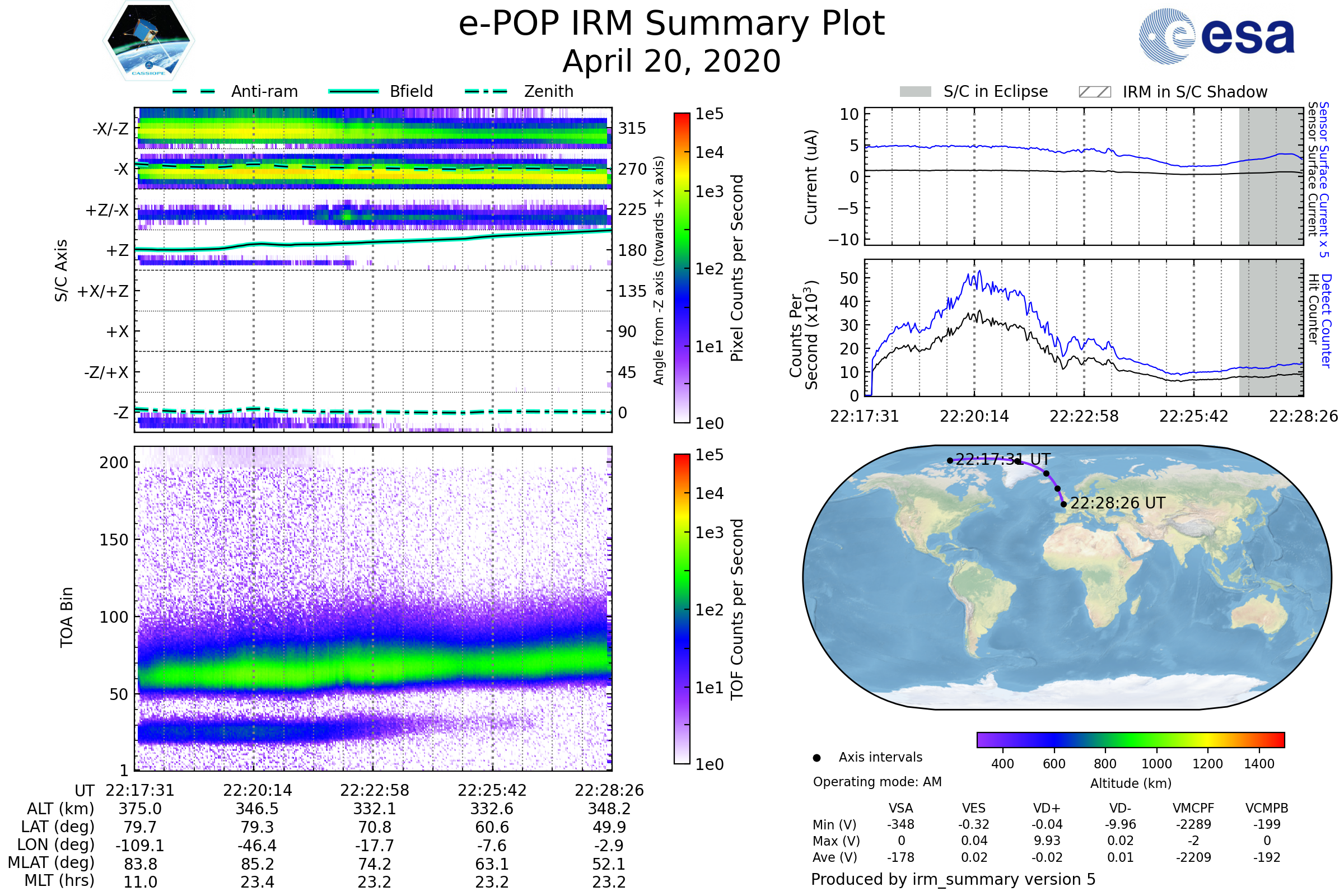1344x896 pixels.
Task: Click the Pixel Counts per Second colorbar
Action: click(x=682, y=268)
